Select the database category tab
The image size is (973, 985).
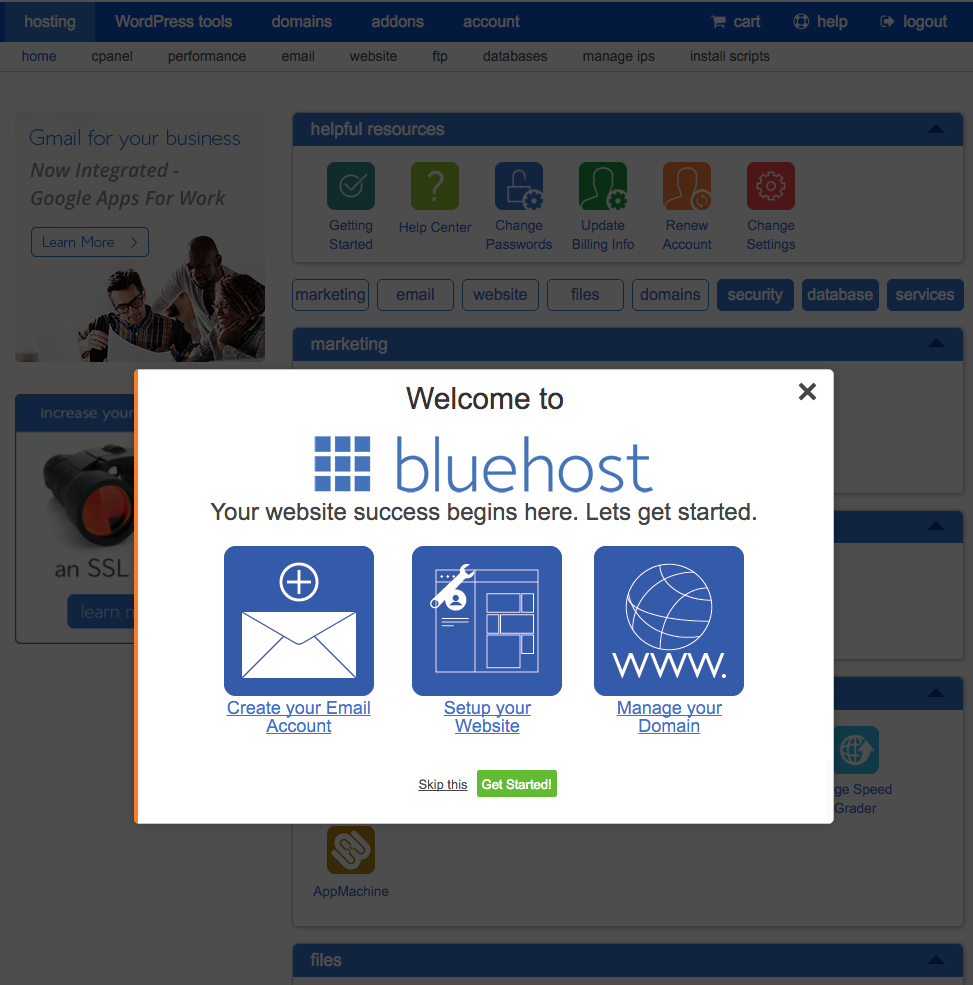coord(840,295)
